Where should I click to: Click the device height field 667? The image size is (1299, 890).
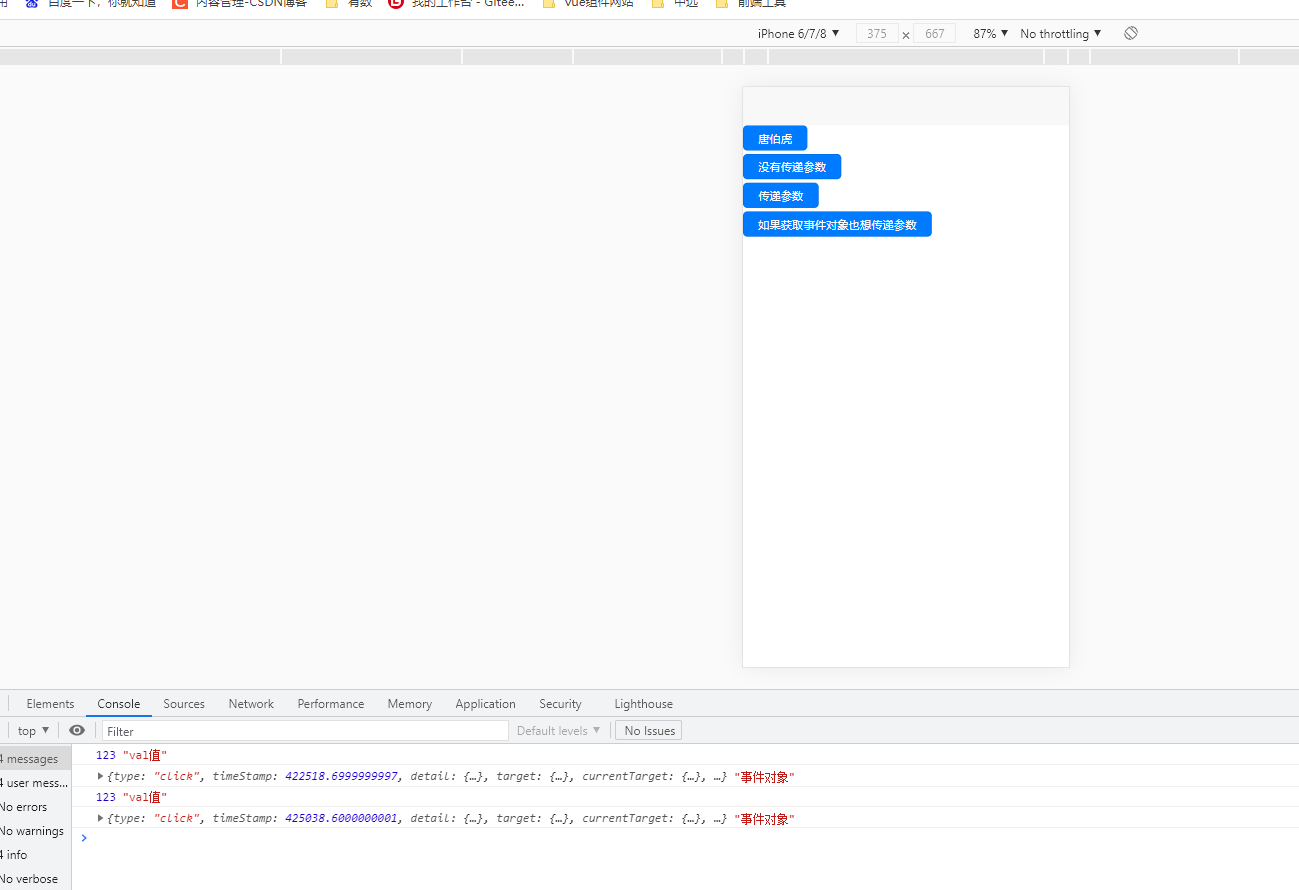tap(935, 34)
